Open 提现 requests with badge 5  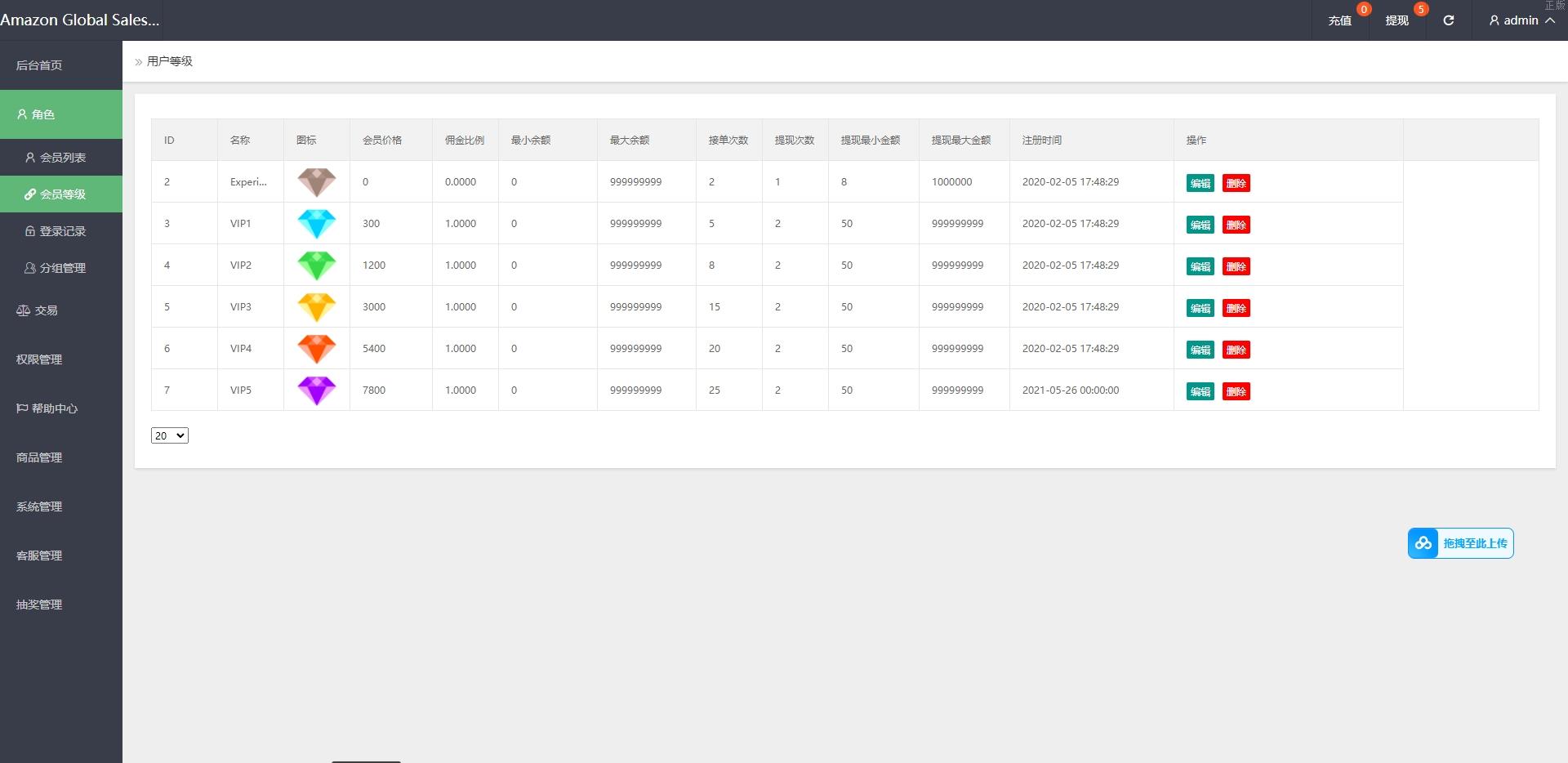(1396, 20)
